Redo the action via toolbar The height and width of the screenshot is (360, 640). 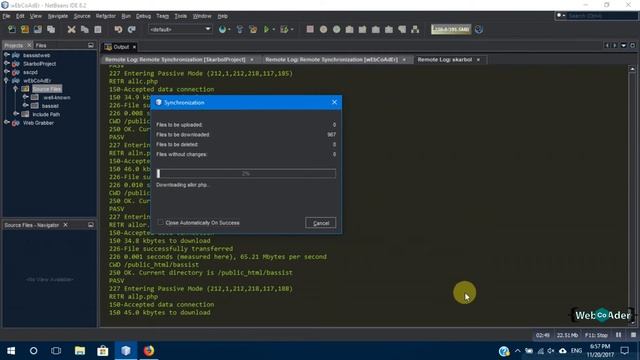131,29
